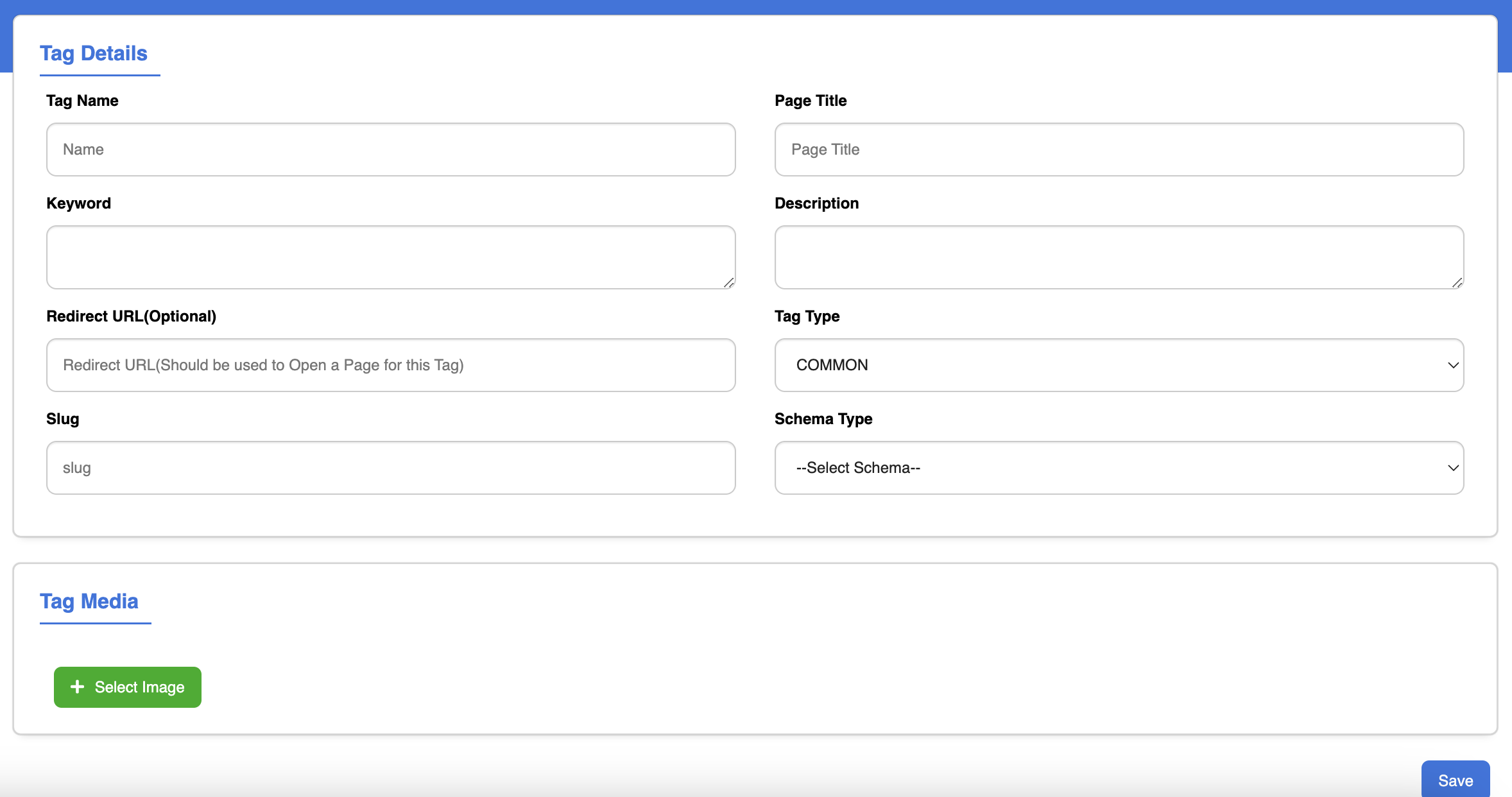Click the Schema Type dropdown chevron arrow
Screen dimensions: 1512x797
pyautogui.click(x=1453, y=468)
